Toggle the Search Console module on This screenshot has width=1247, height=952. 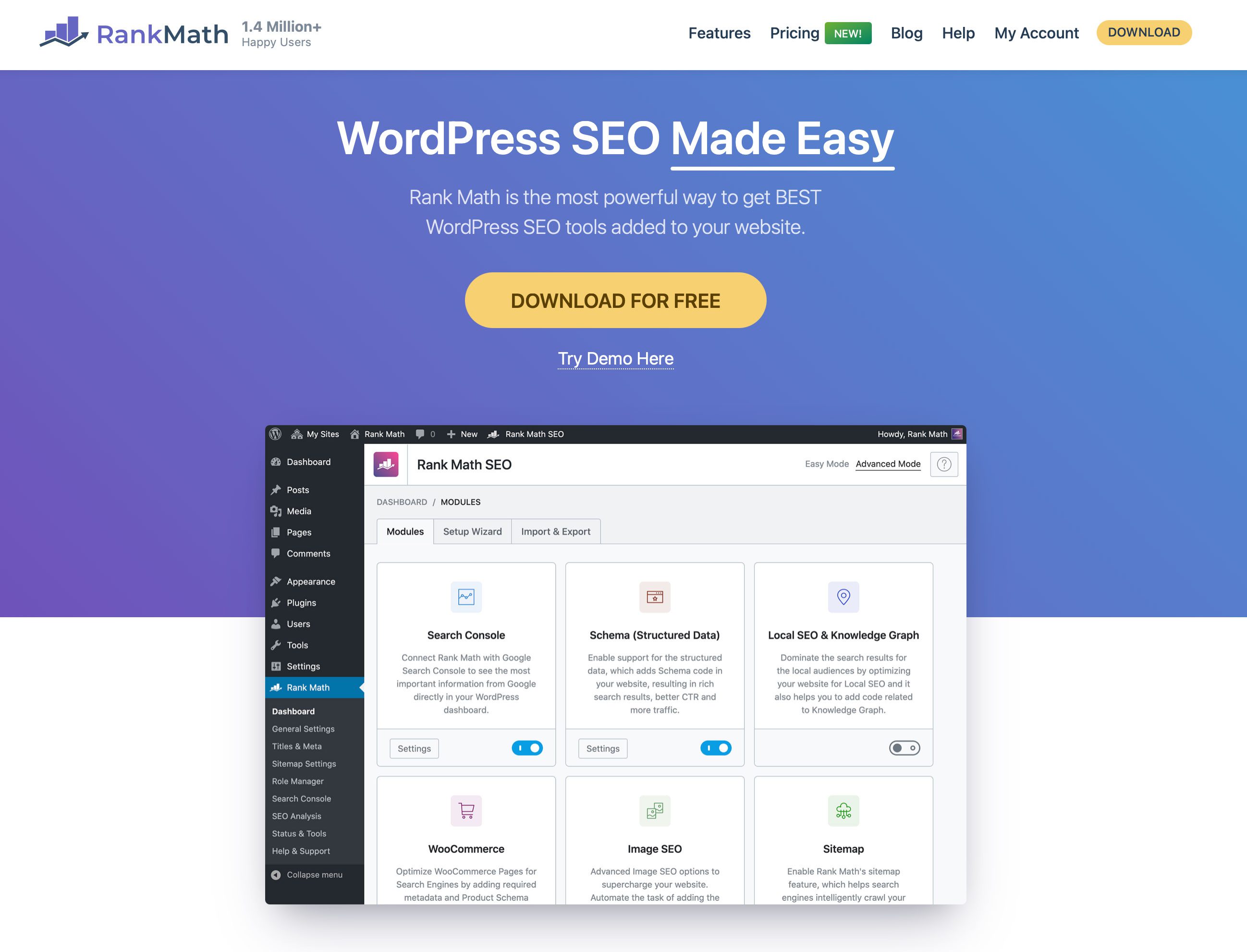pyautogui.click(x=528, y=748)
